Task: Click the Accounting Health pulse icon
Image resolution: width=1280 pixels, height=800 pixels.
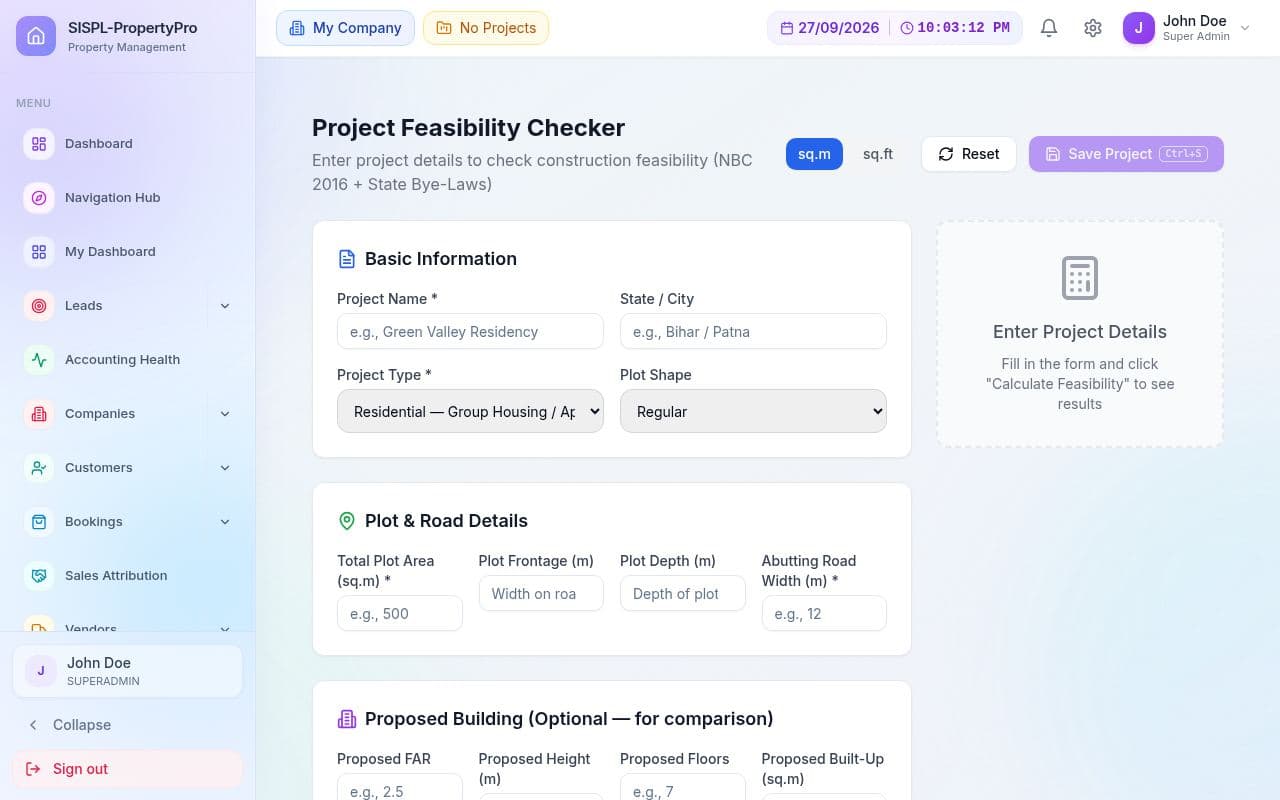Action: (x=39, y=360)
